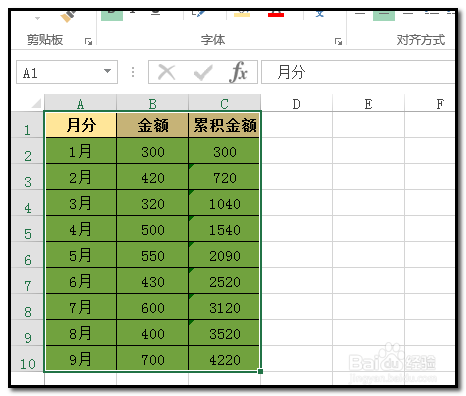Click the cell with value 1040
466x396 pixels.
click(x=224, y=203)
